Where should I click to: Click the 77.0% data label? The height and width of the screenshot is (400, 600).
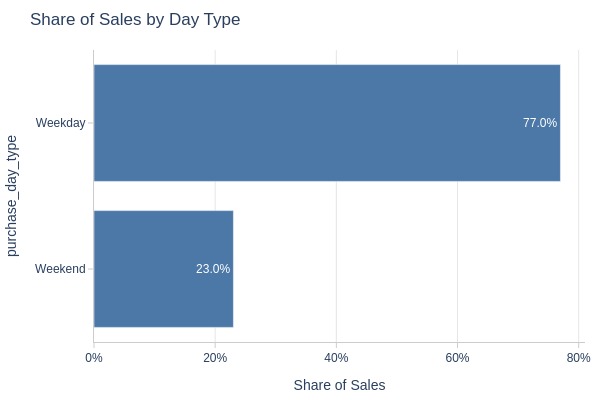[x=540, y=123]
